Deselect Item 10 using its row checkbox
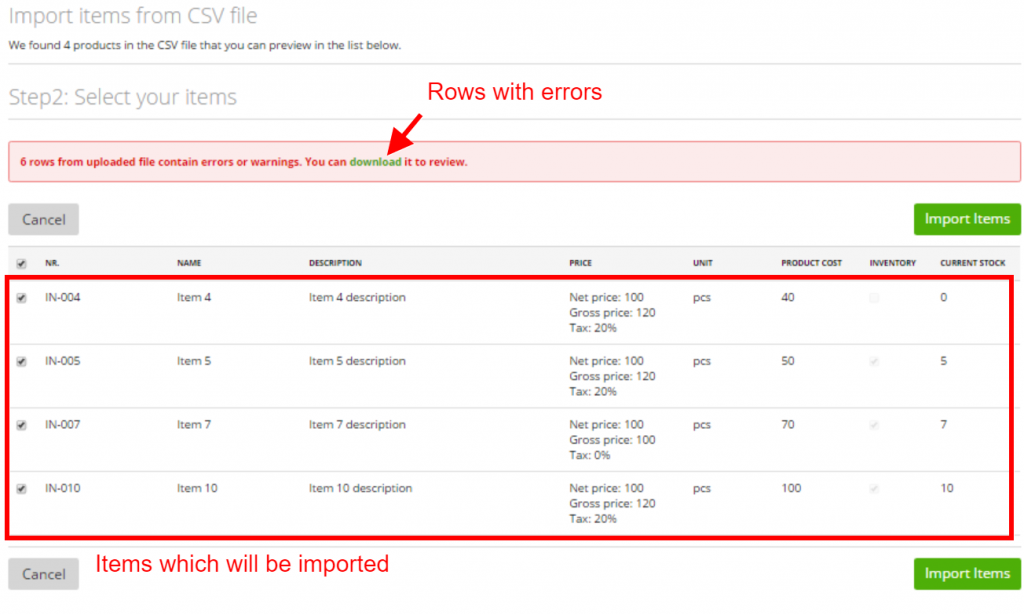 [21, 488]
